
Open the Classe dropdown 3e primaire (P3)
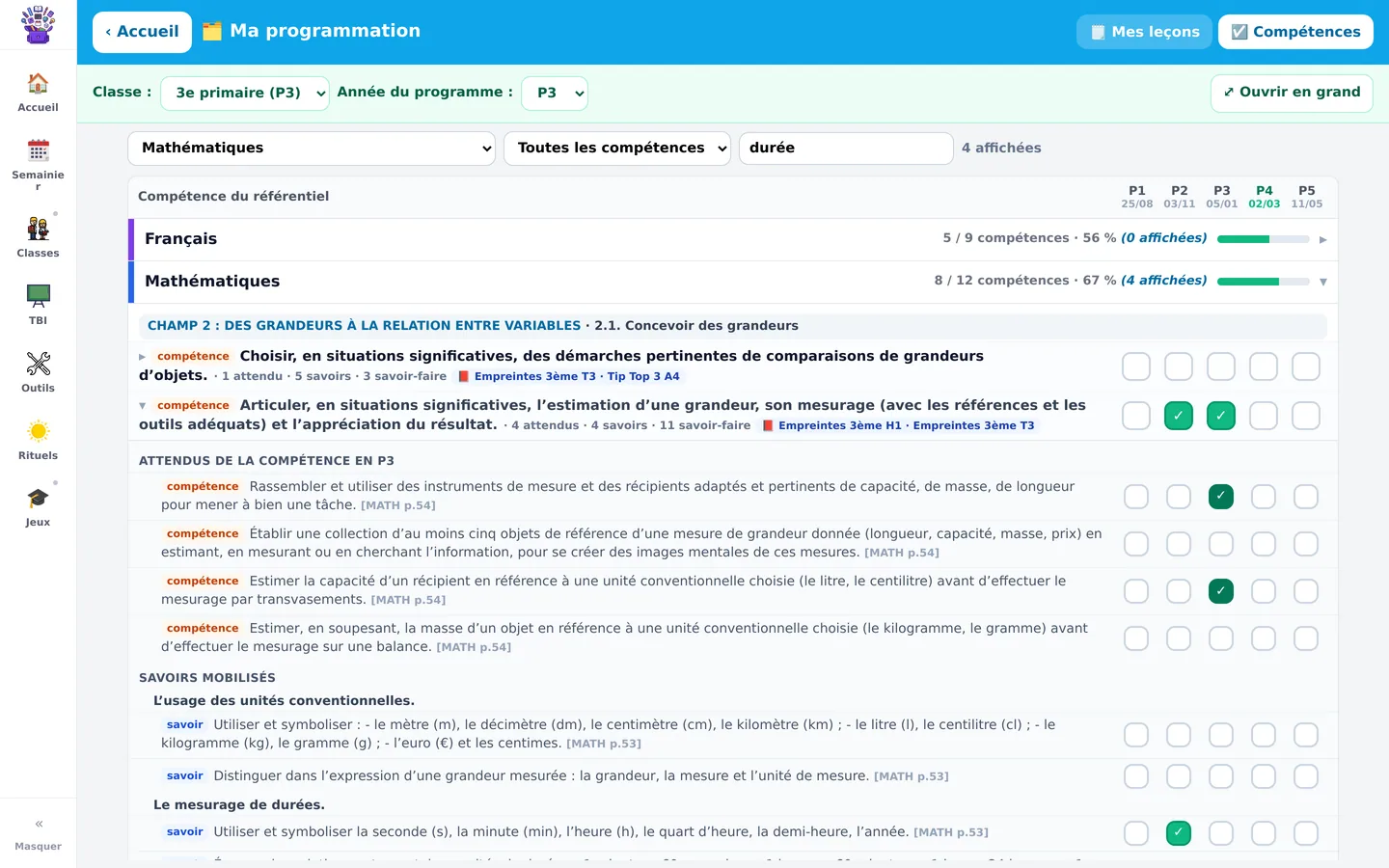(245, 94)
